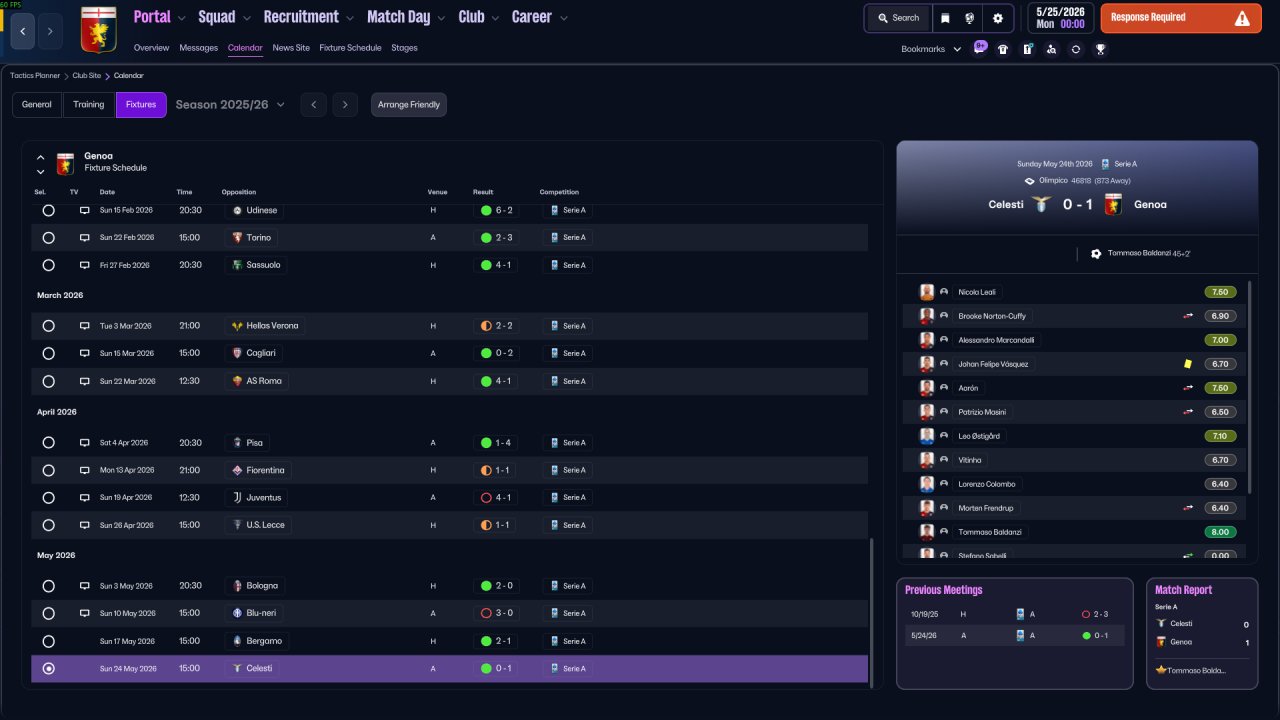Screen dimensions: 1280x720
Task: Click substitution arrow next to Brooke Norton-Cuffy
Action: pyautogui.click(x=1188, y=316)
